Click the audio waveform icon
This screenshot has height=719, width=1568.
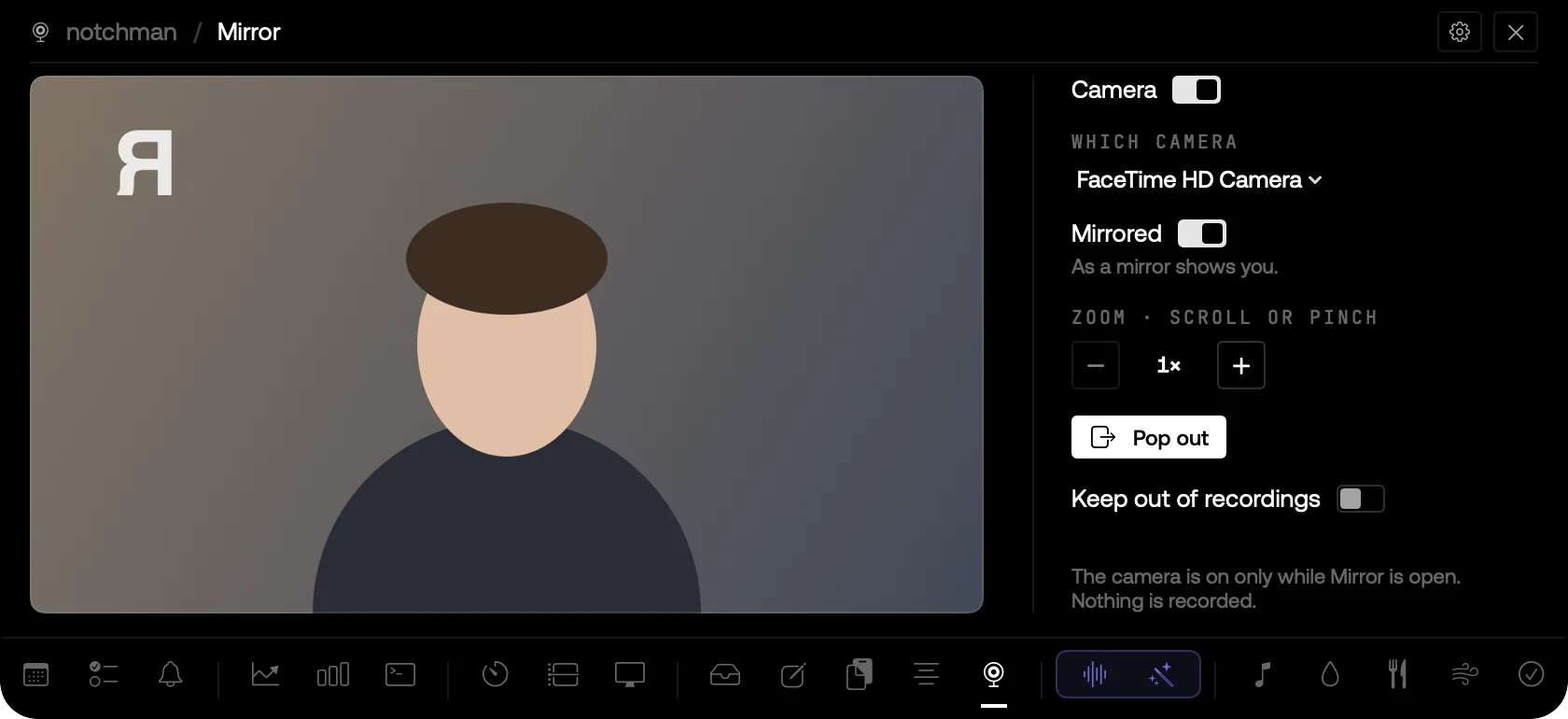[x=1095, y=674]
